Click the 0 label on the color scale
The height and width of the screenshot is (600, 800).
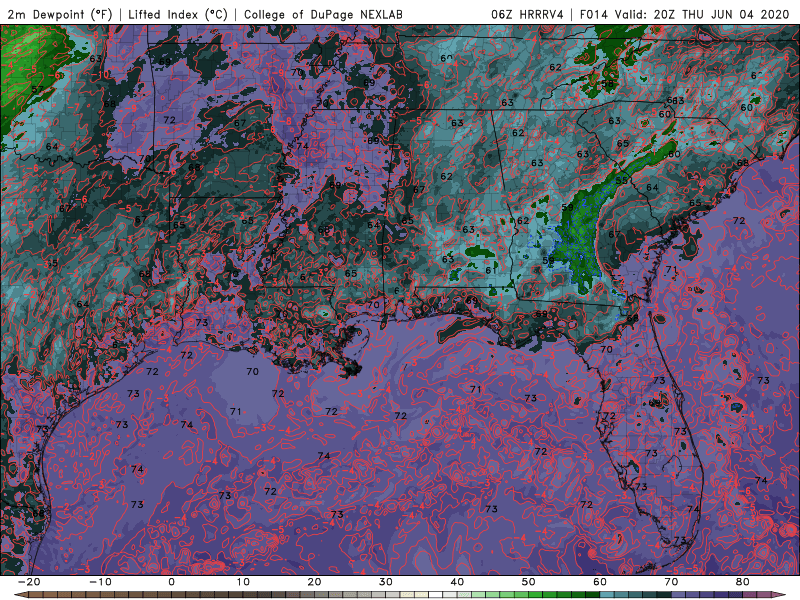coord(171,582)
